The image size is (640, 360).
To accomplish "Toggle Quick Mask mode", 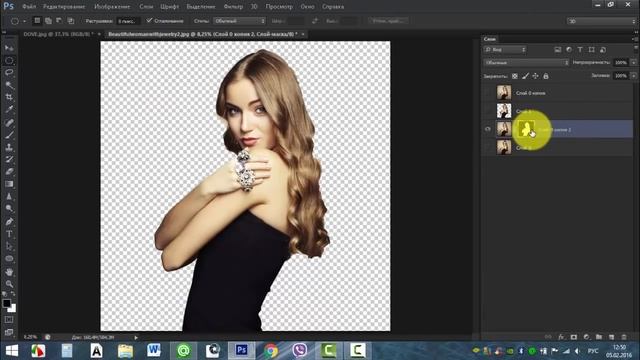I will tap(9, 320).
